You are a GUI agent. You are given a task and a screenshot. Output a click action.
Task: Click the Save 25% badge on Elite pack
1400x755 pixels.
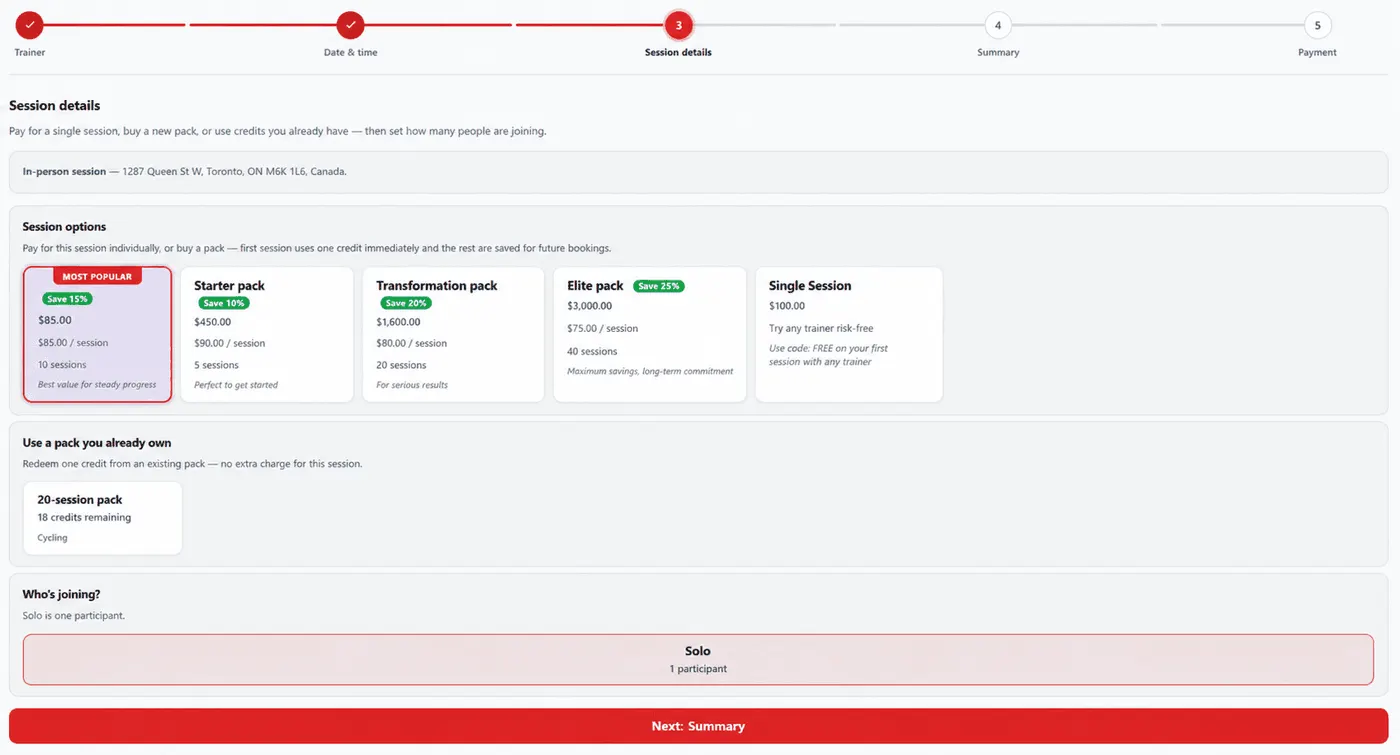[658, 286]
